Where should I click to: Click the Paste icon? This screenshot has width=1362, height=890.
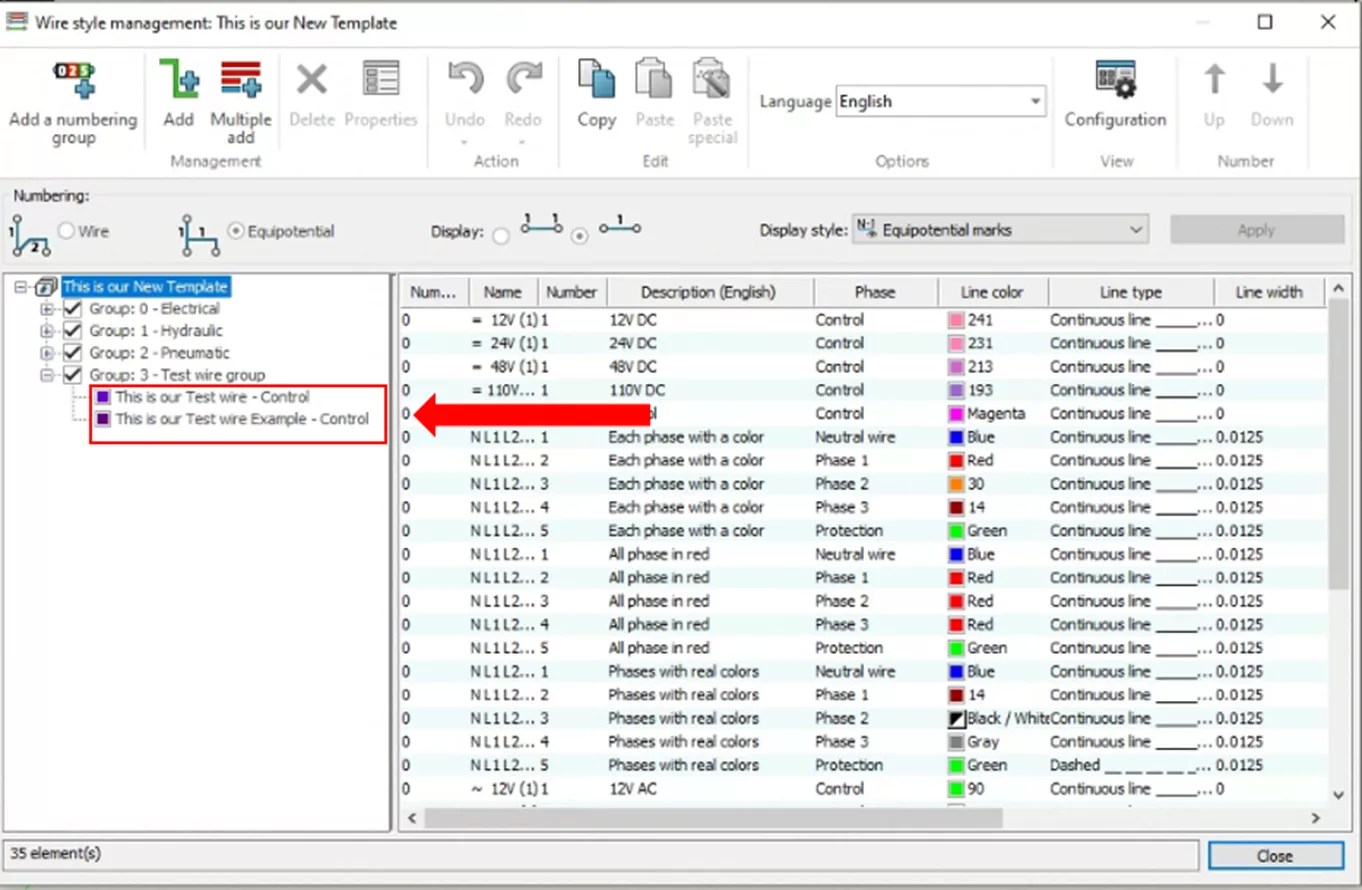point(655,80)
